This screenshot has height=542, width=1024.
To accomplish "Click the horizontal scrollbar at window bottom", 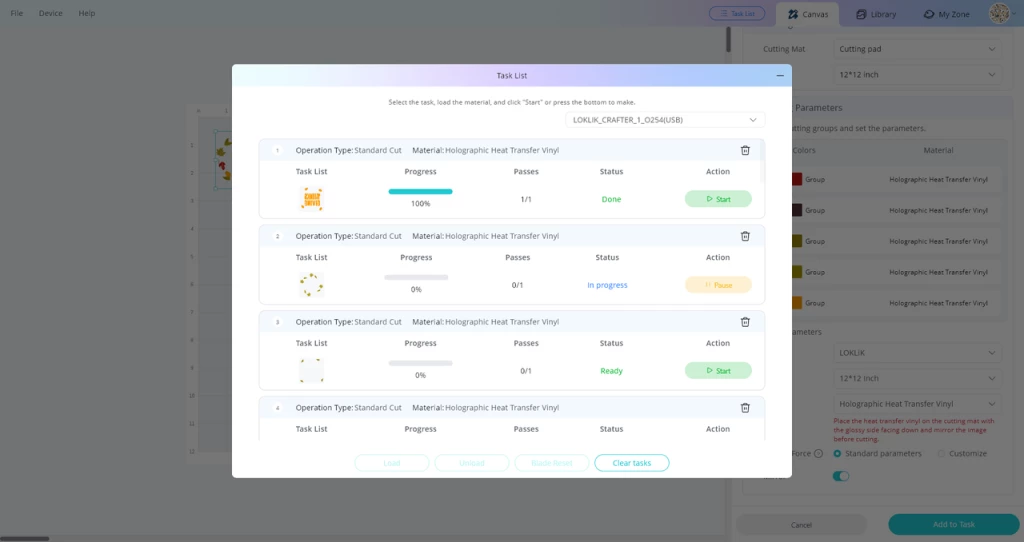I will [x=25, y=539].
